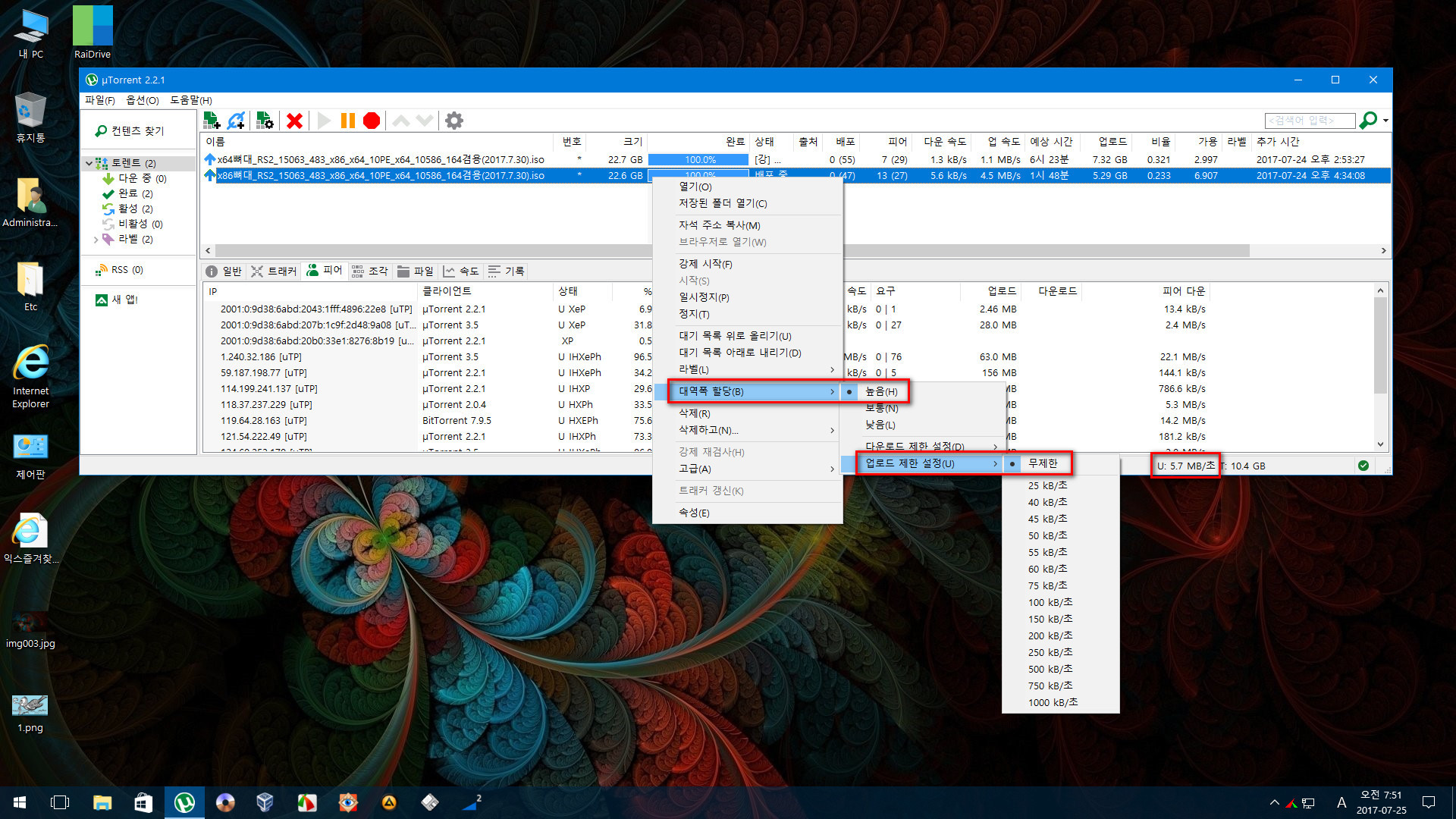Select 완료 (2) sidebar filter

(x=128, y=193)
